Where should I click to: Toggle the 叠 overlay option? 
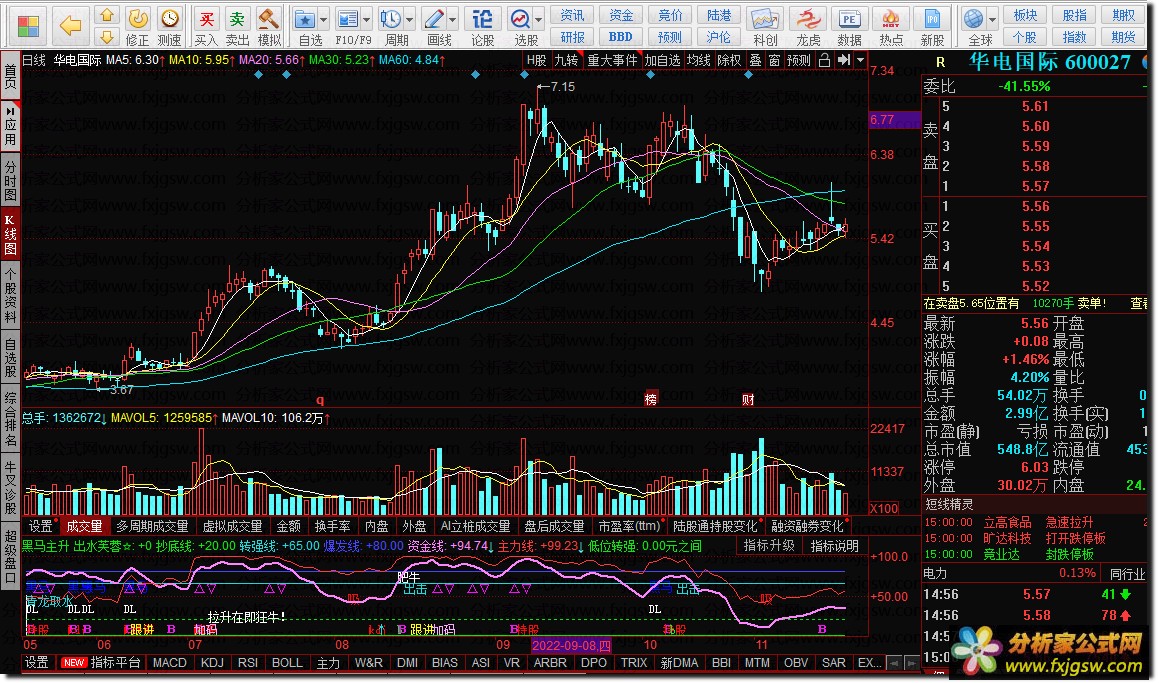755,61
